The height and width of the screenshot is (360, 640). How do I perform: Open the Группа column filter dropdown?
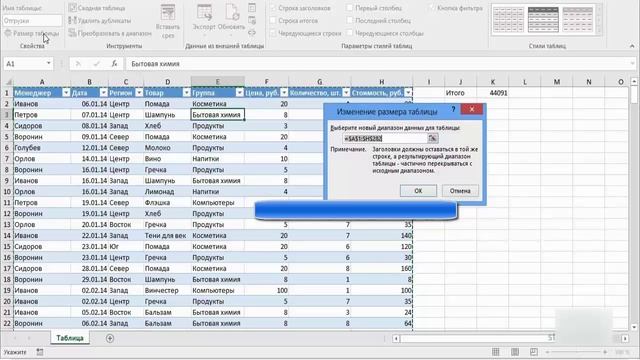(x=240, y=93)
